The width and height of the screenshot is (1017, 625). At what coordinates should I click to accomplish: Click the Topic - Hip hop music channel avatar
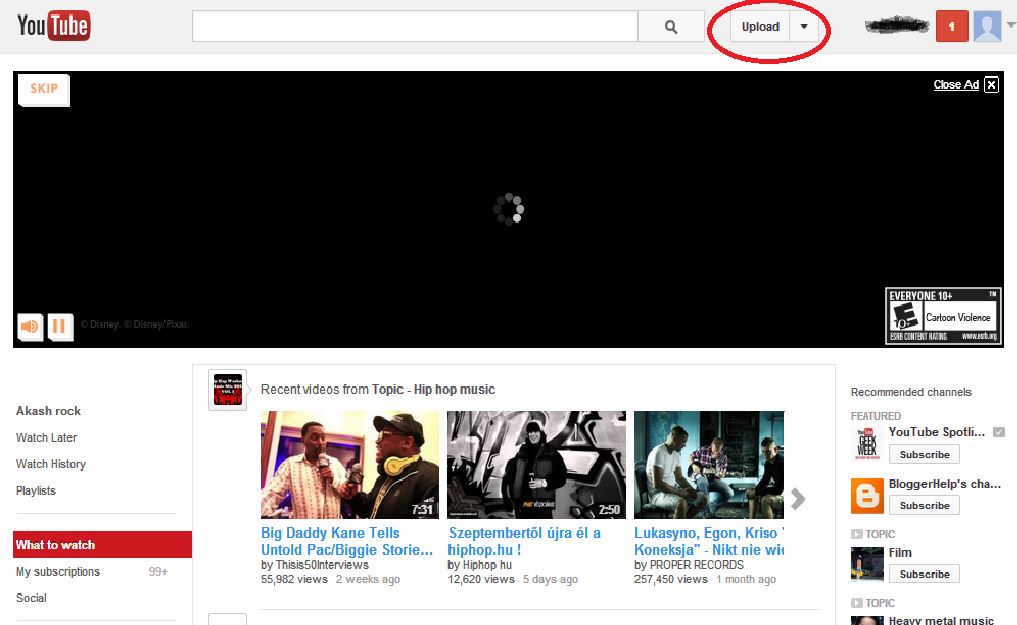[227, 390]
